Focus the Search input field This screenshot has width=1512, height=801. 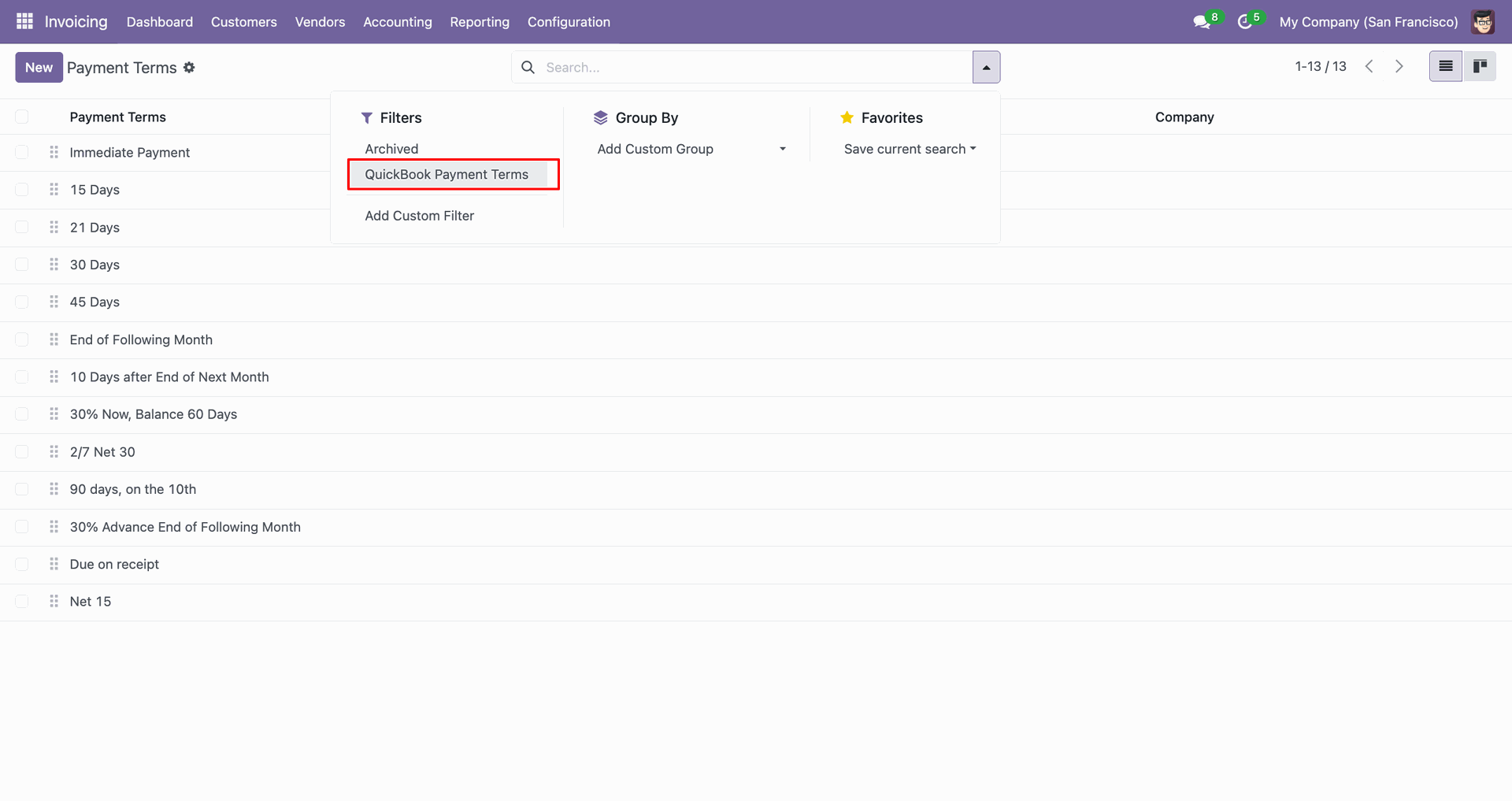[x=748, y=68]
